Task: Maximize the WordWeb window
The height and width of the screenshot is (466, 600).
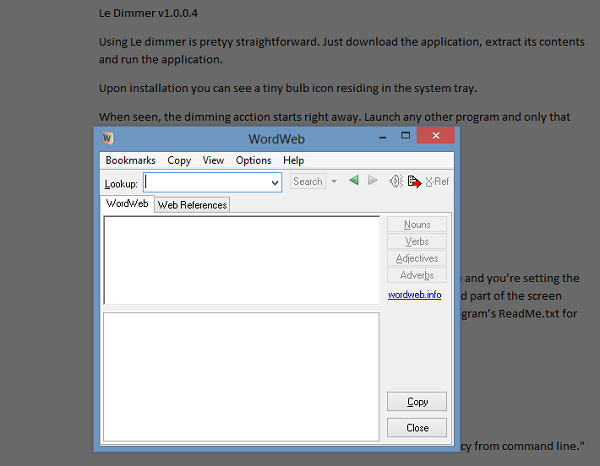Action: click(x=405, y=135)
